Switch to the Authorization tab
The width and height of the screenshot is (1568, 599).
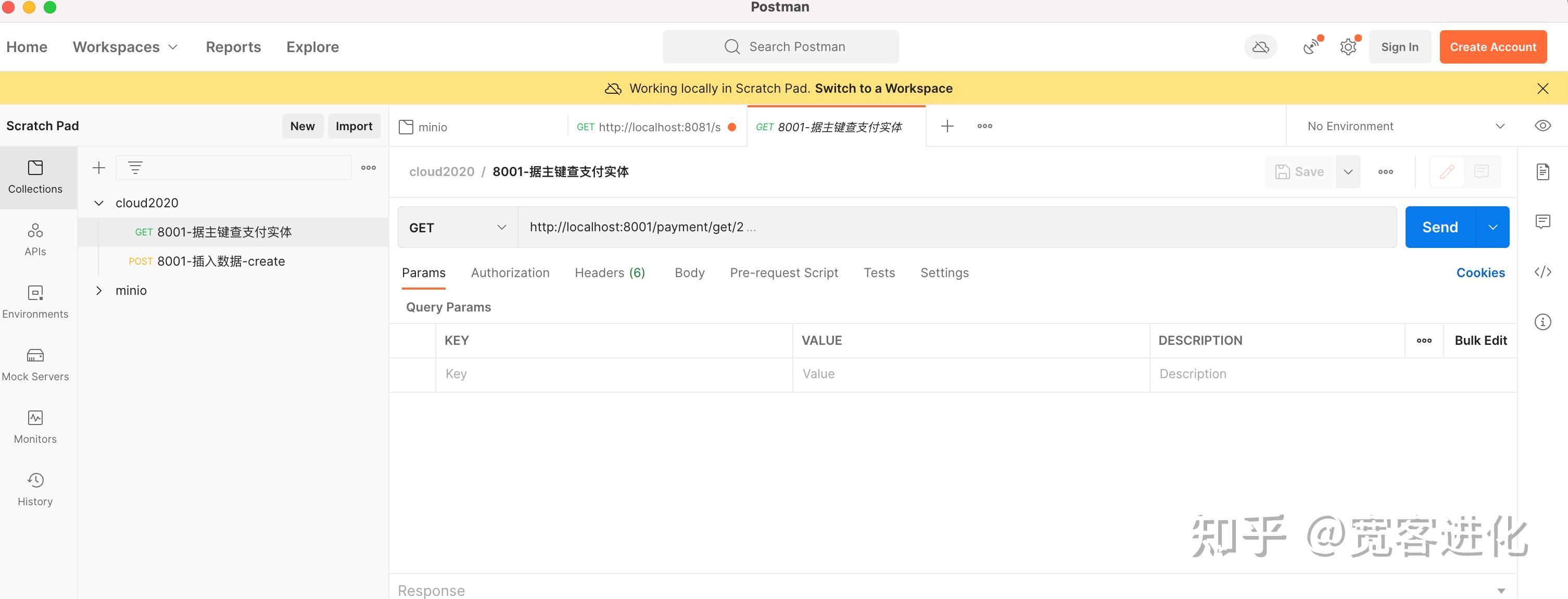click(x=510, y=273)
